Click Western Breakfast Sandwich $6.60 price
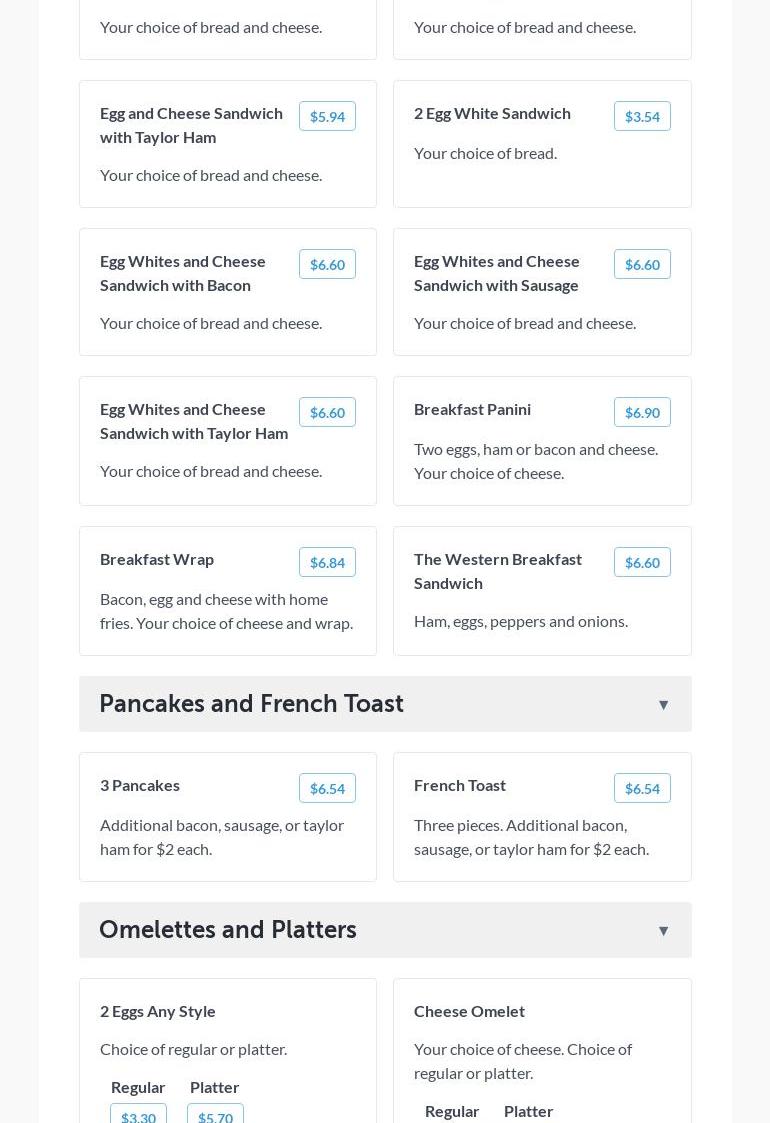 pos(641,563)
